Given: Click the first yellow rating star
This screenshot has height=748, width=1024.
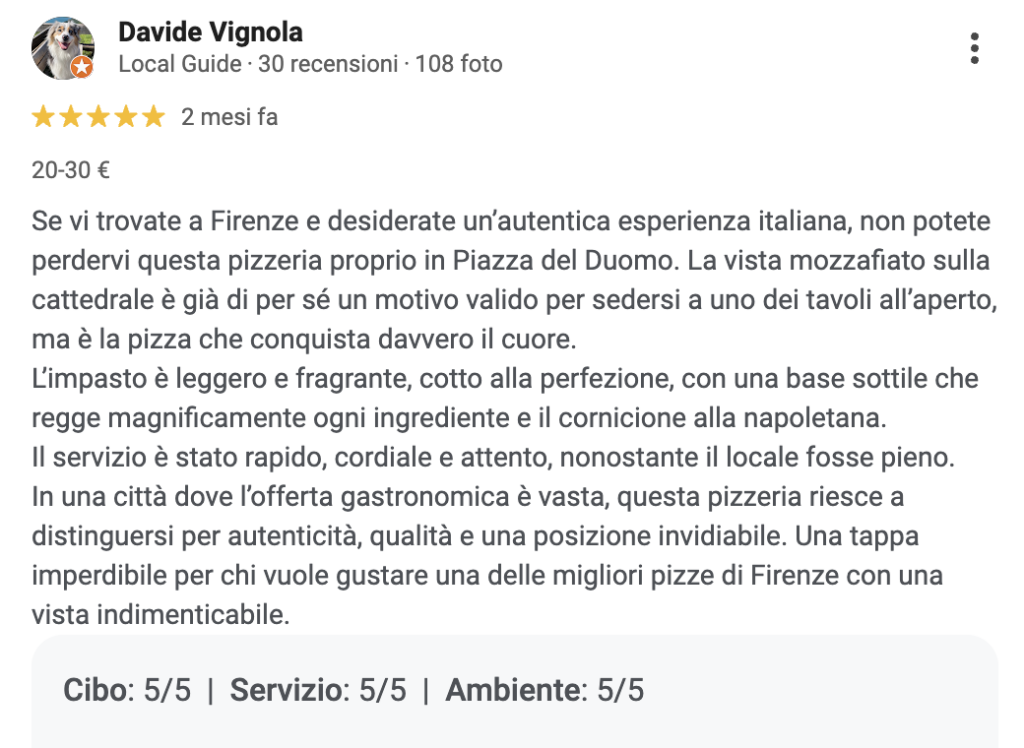Looking at the screenshot, I should (x=43, y=118).
